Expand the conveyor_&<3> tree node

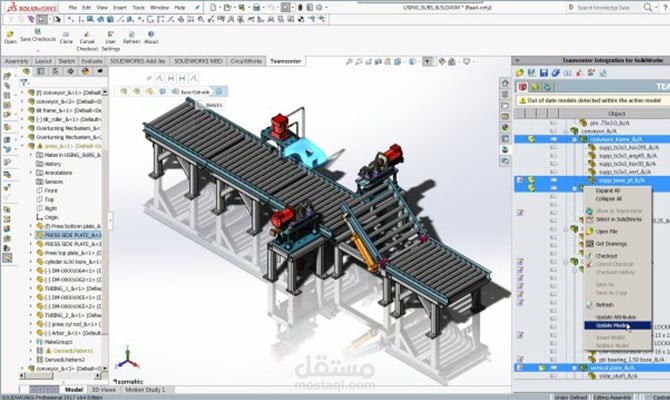pos(22,368)
